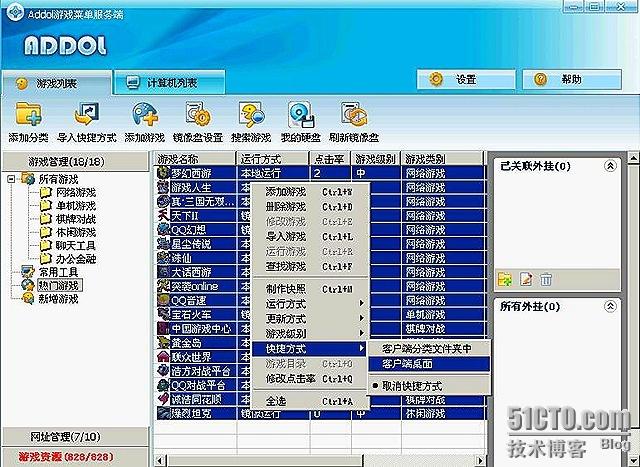
Task: Open the 帮助 button
Action: pos(572,79)
